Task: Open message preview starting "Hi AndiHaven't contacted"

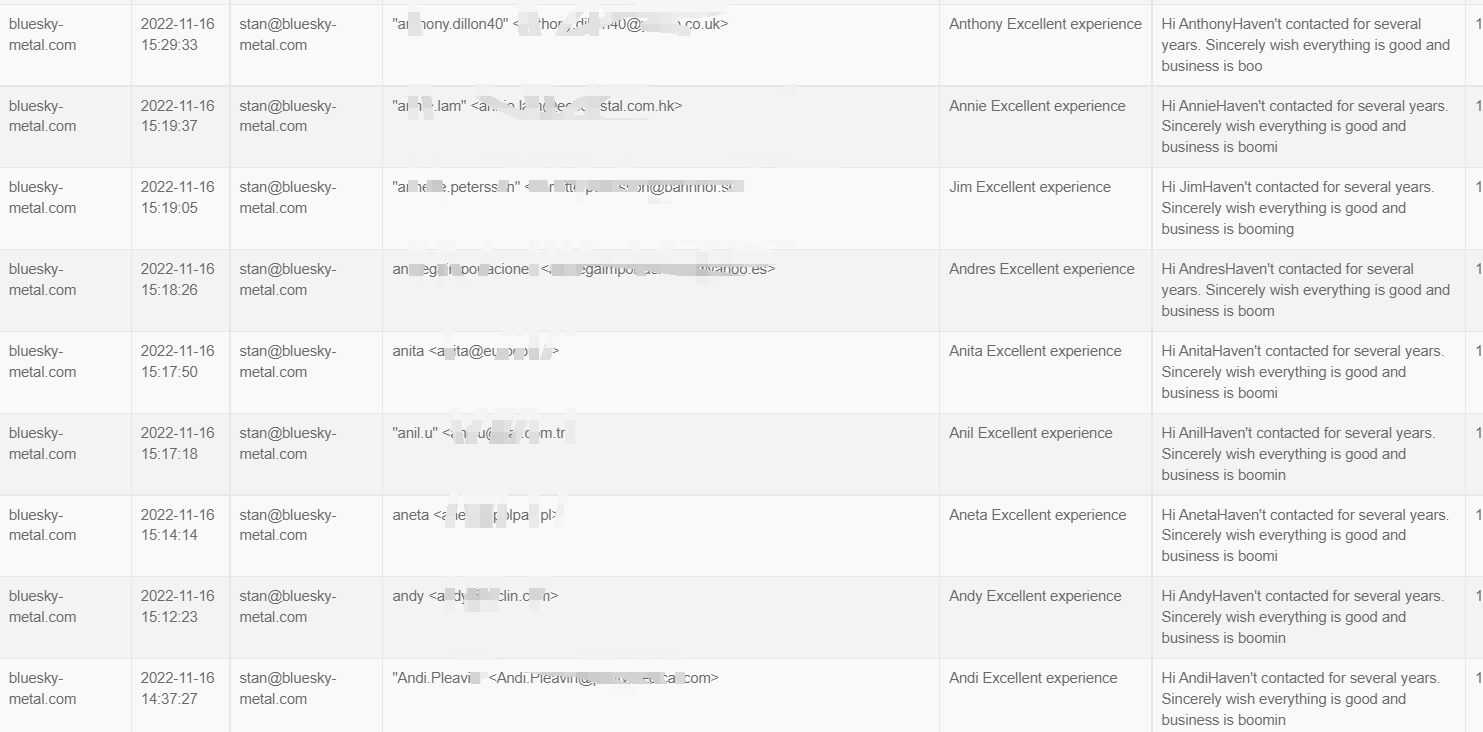Action: click(x=1301, y=699)
